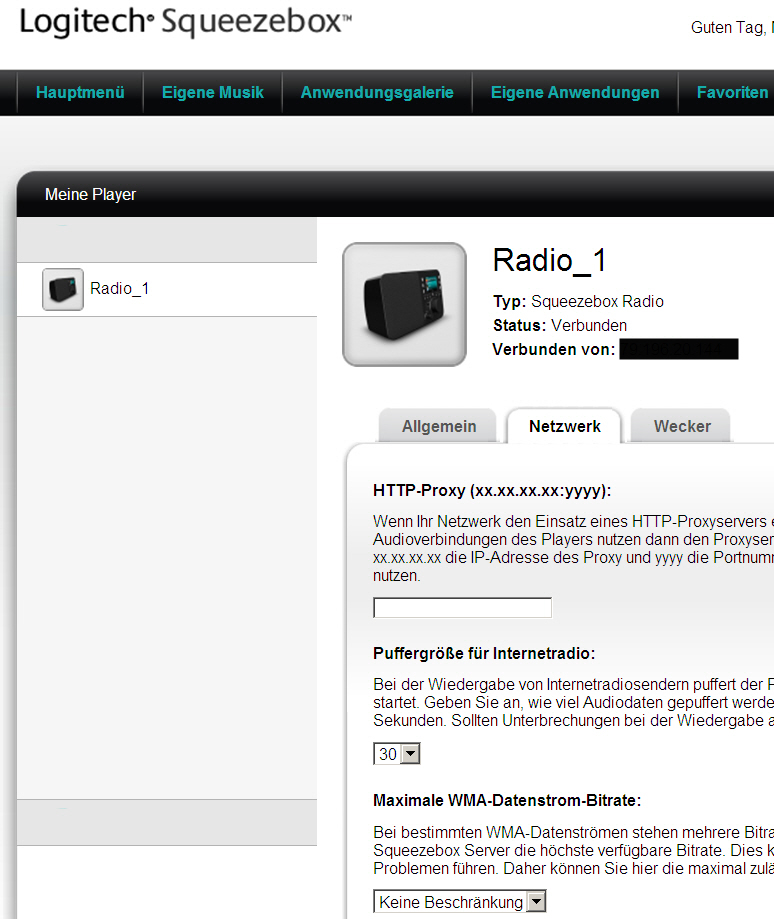Click the Logitech Squeezebox logo

point(185,22)
